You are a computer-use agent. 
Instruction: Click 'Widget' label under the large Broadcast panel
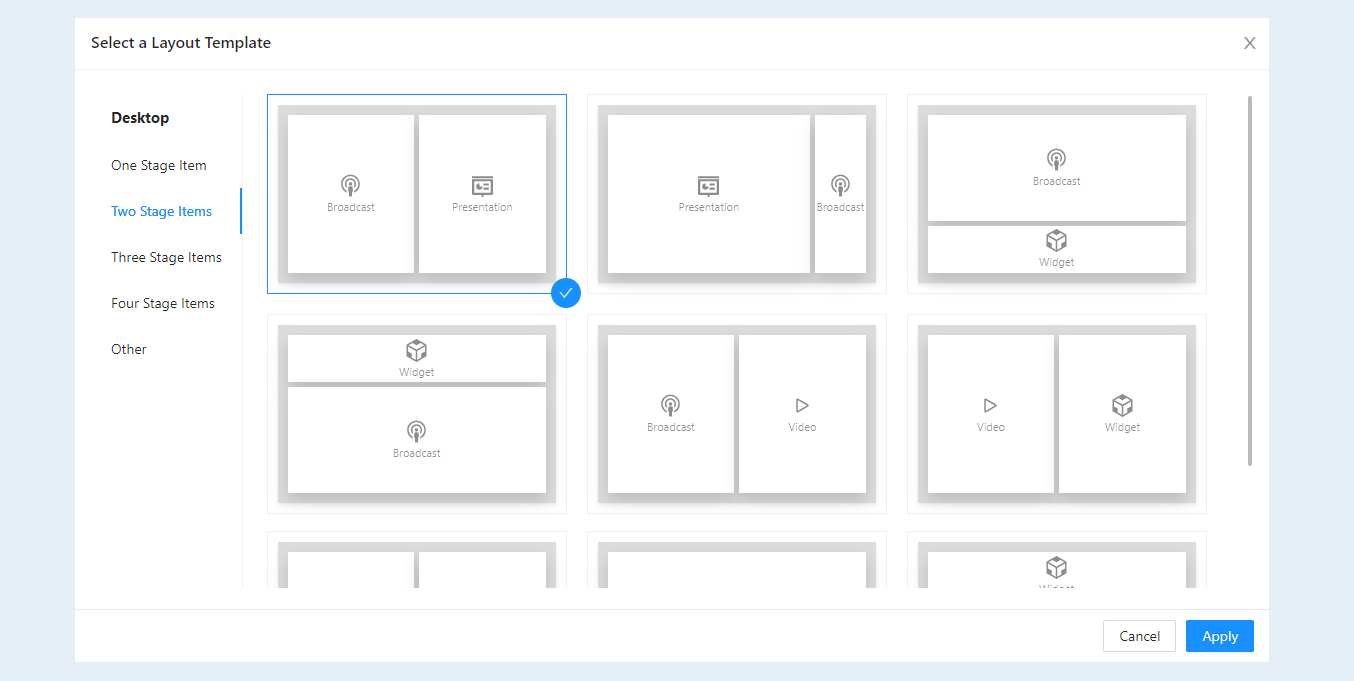[1056, 262]
